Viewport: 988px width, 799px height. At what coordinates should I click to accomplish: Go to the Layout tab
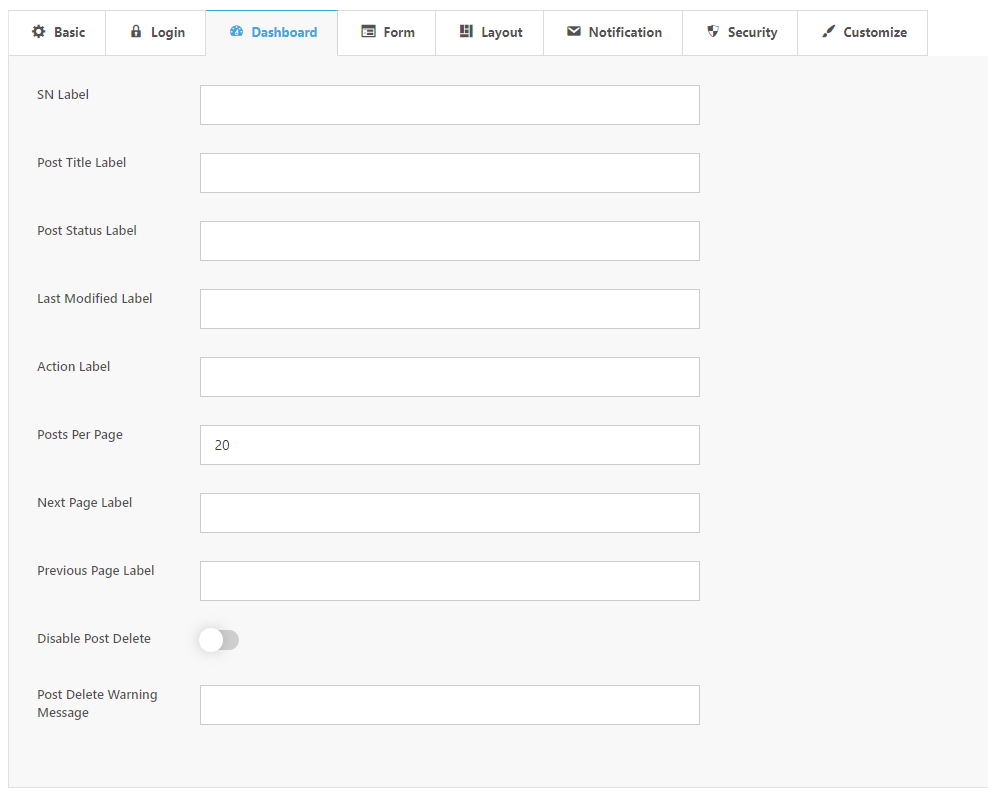pyautogui.click(x=490, y=33)
